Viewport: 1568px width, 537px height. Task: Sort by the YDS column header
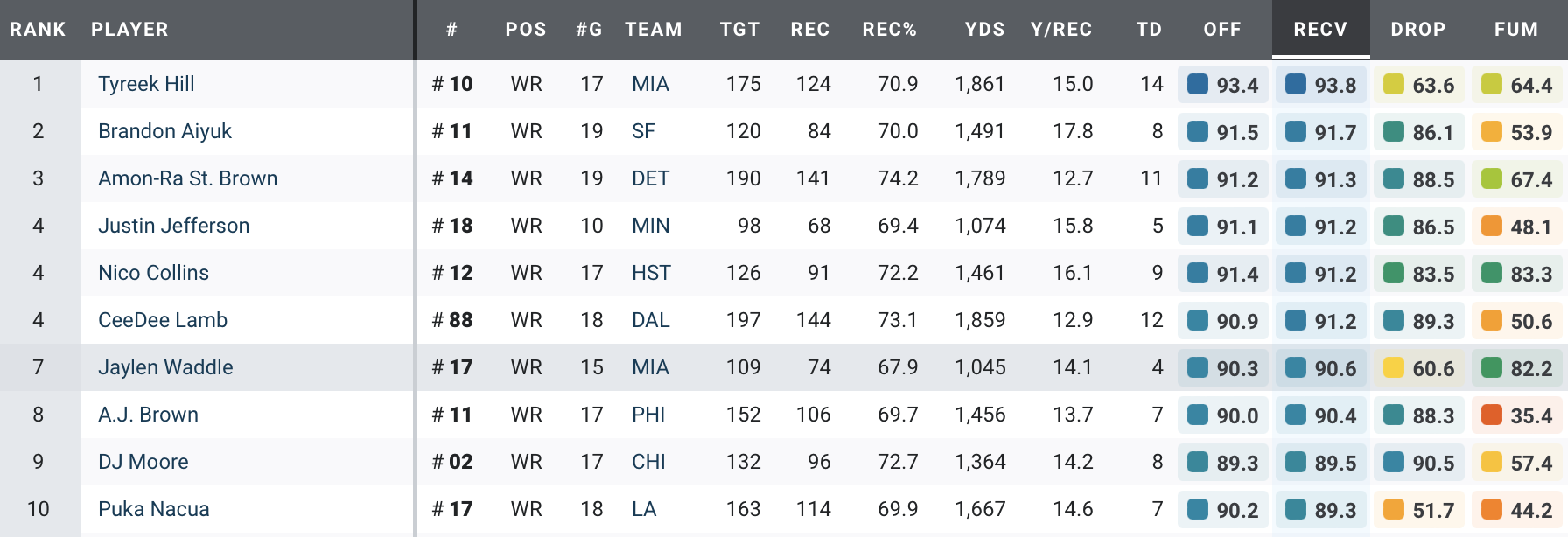click(x=984, y=30)
